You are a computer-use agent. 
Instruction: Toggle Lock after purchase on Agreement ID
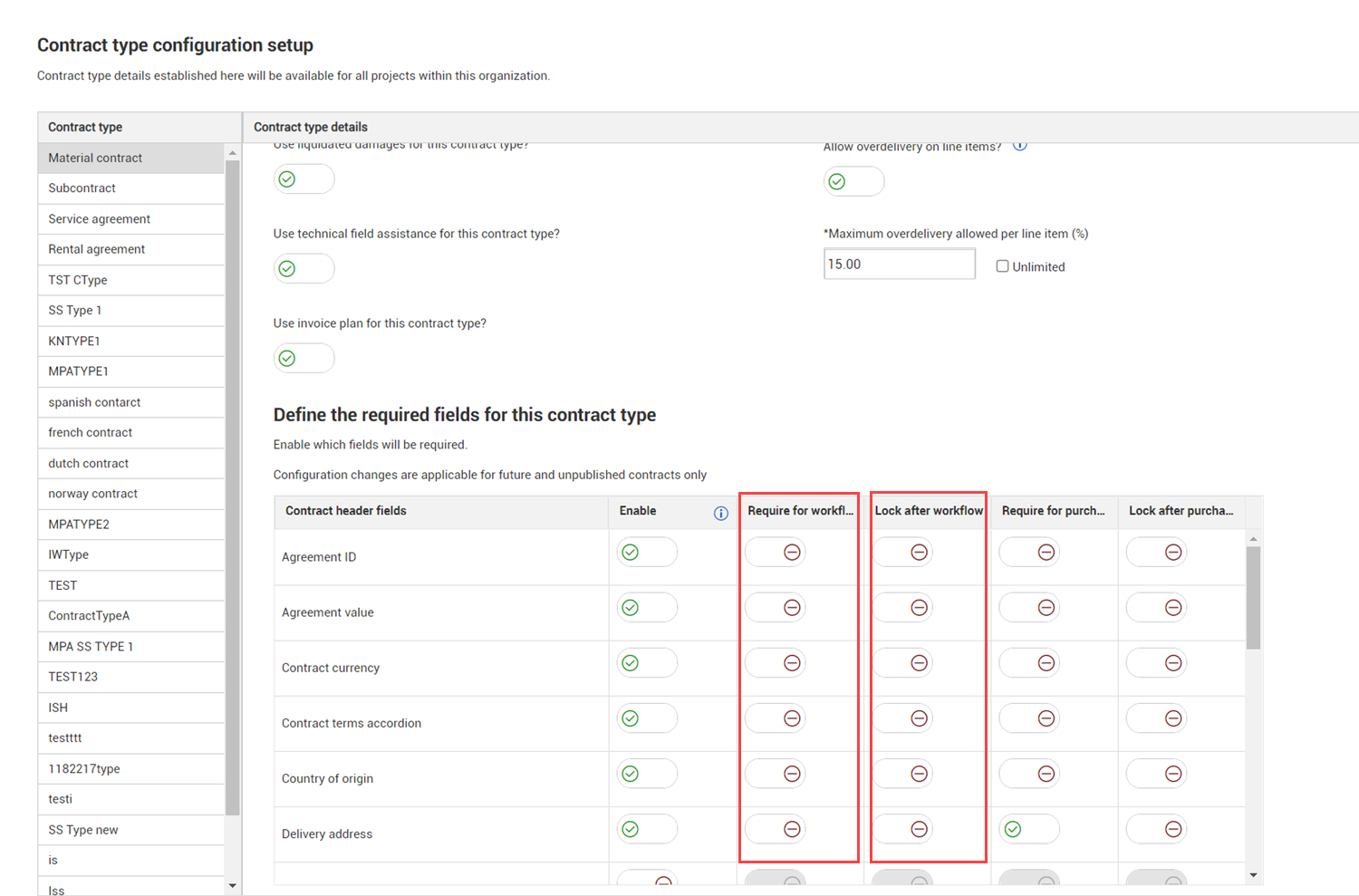pos(1156,552)
